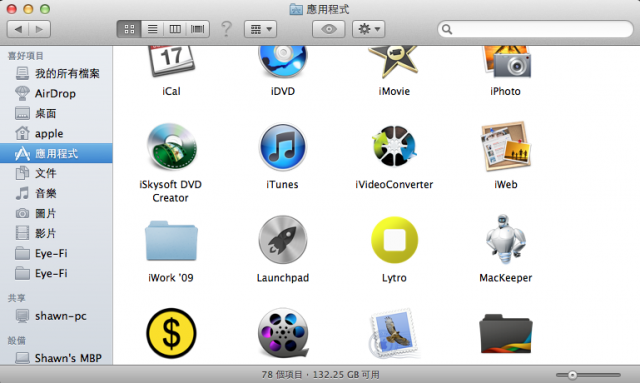The width and height of the screenshot is (640, 383).
Task: Click the iVideoConverter label text
Action: click(x=394, y=185)
